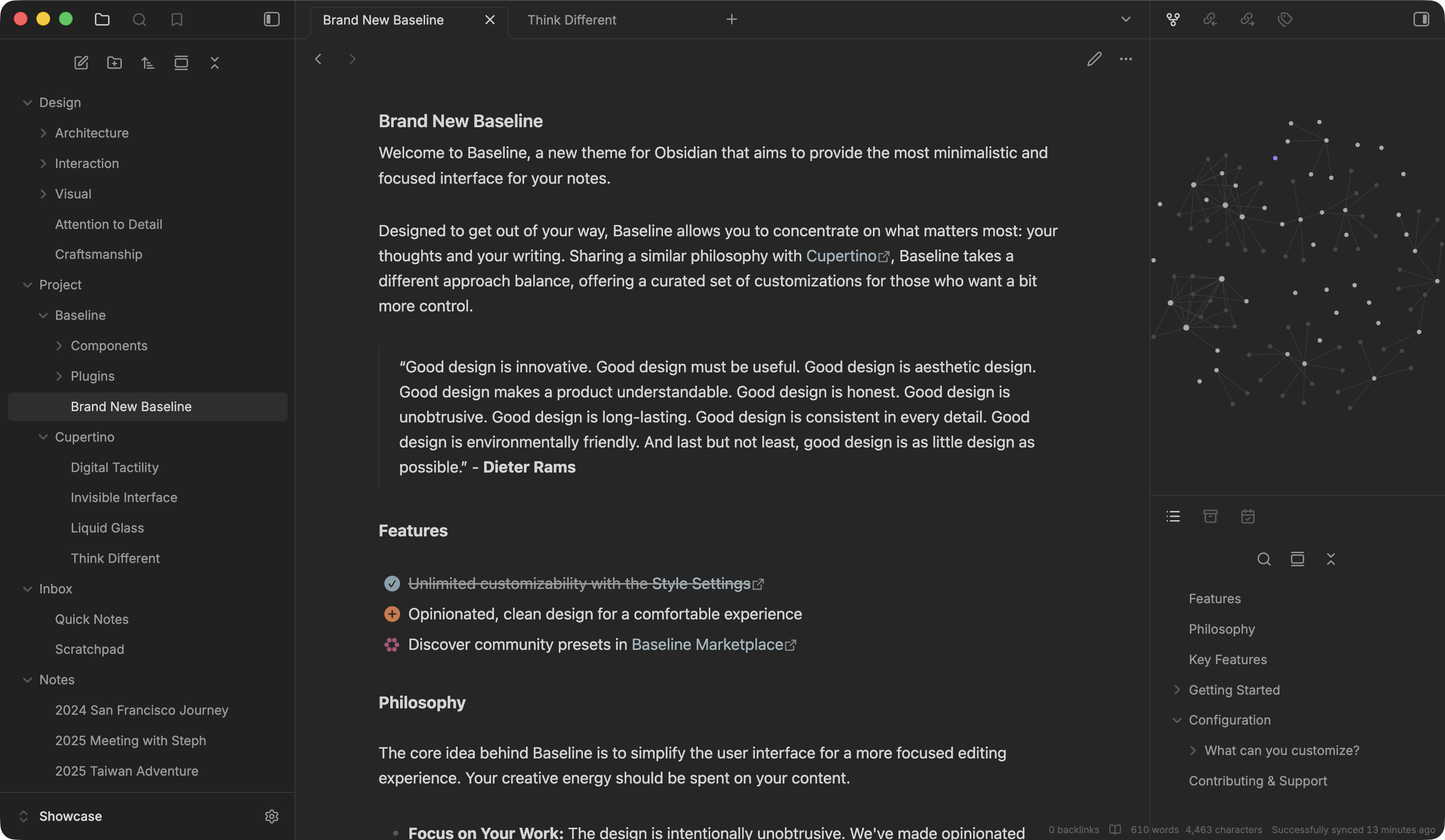Image resolution: width=1445 pixels, height=840 pixels.
Task: Uncheck the completed Style Settings task
Action: pos(392,583)
